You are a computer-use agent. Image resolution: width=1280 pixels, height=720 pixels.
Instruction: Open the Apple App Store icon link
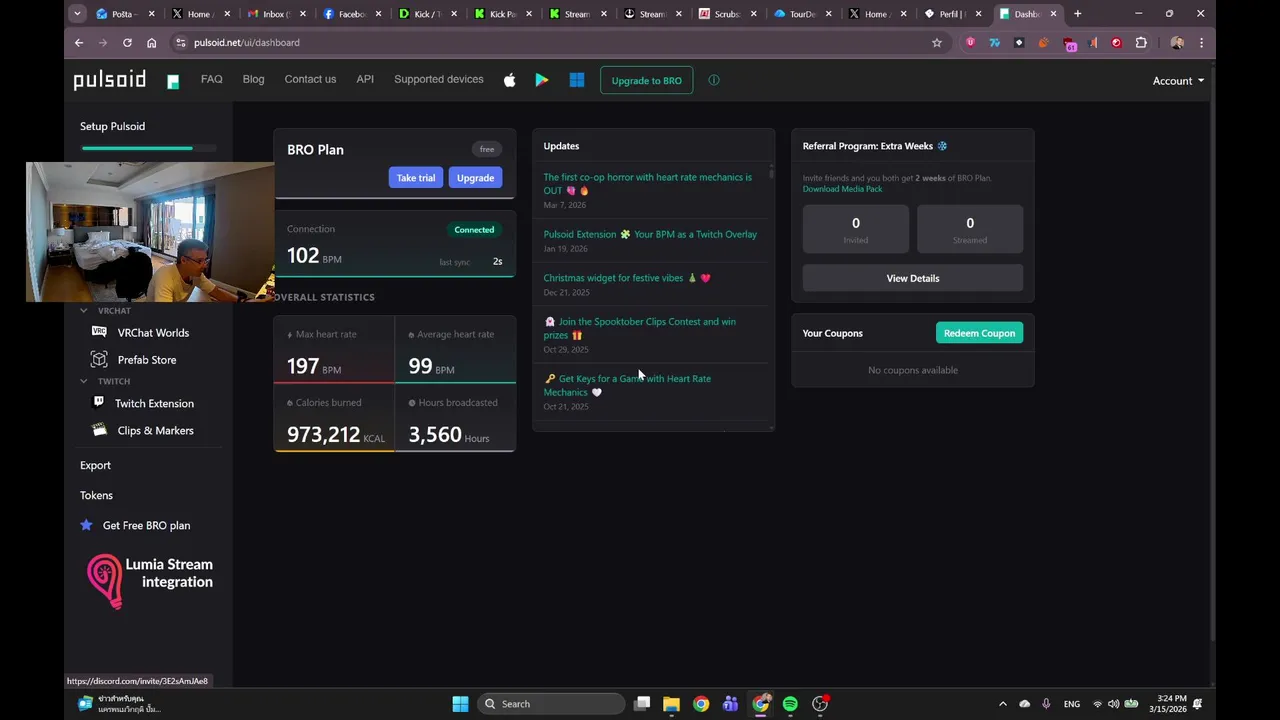click(510, 80)
